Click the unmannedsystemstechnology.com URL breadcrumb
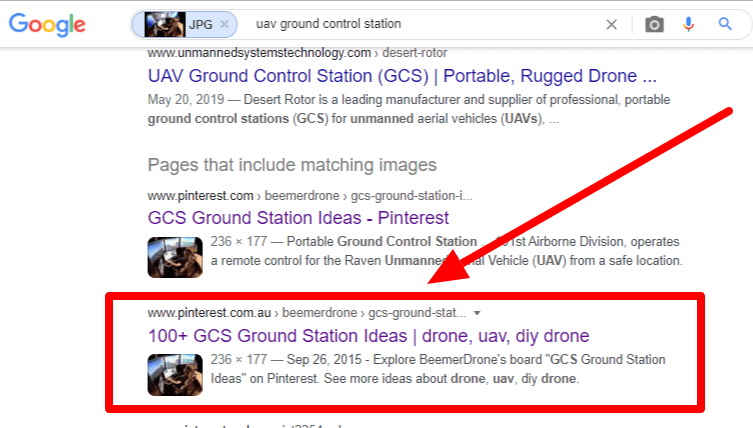The image size is (753, 428). (260, 52)
